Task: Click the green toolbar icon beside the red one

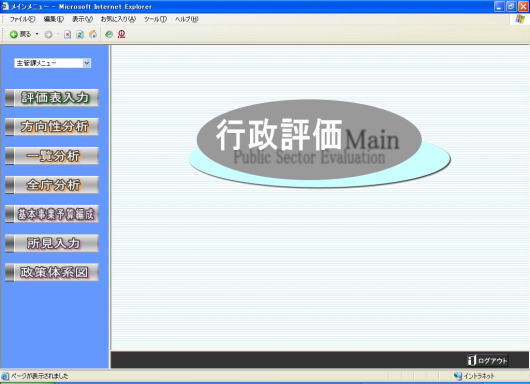Action: click(109, 34)
